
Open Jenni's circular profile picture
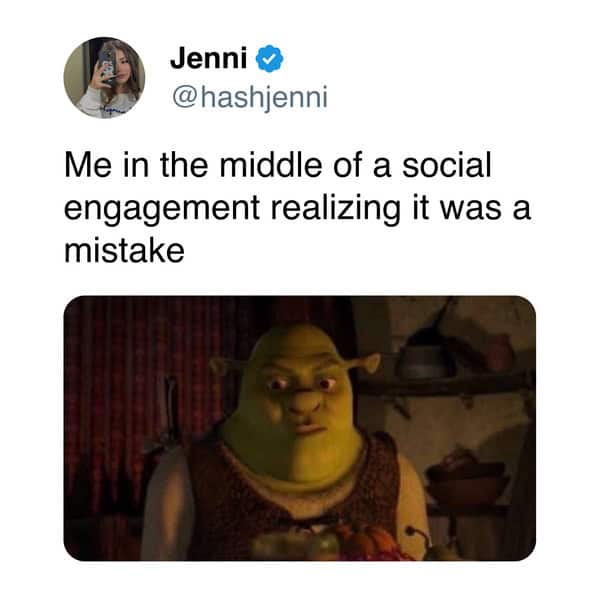tap(104, 78)
